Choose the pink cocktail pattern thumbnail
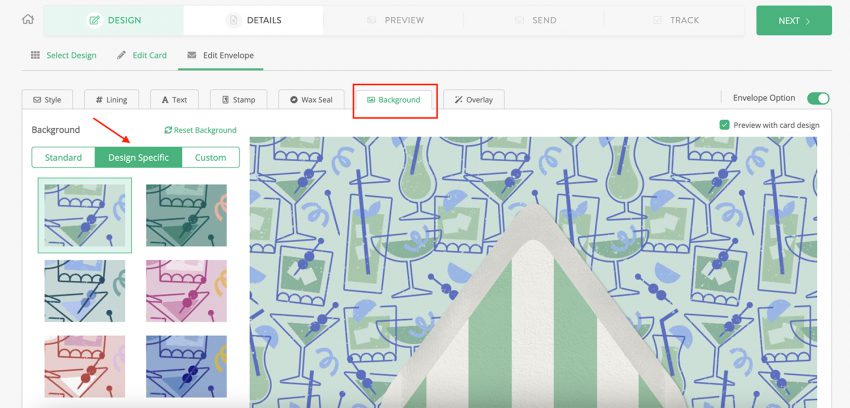This screenshot has height=408, width=850. click(186, 291)
